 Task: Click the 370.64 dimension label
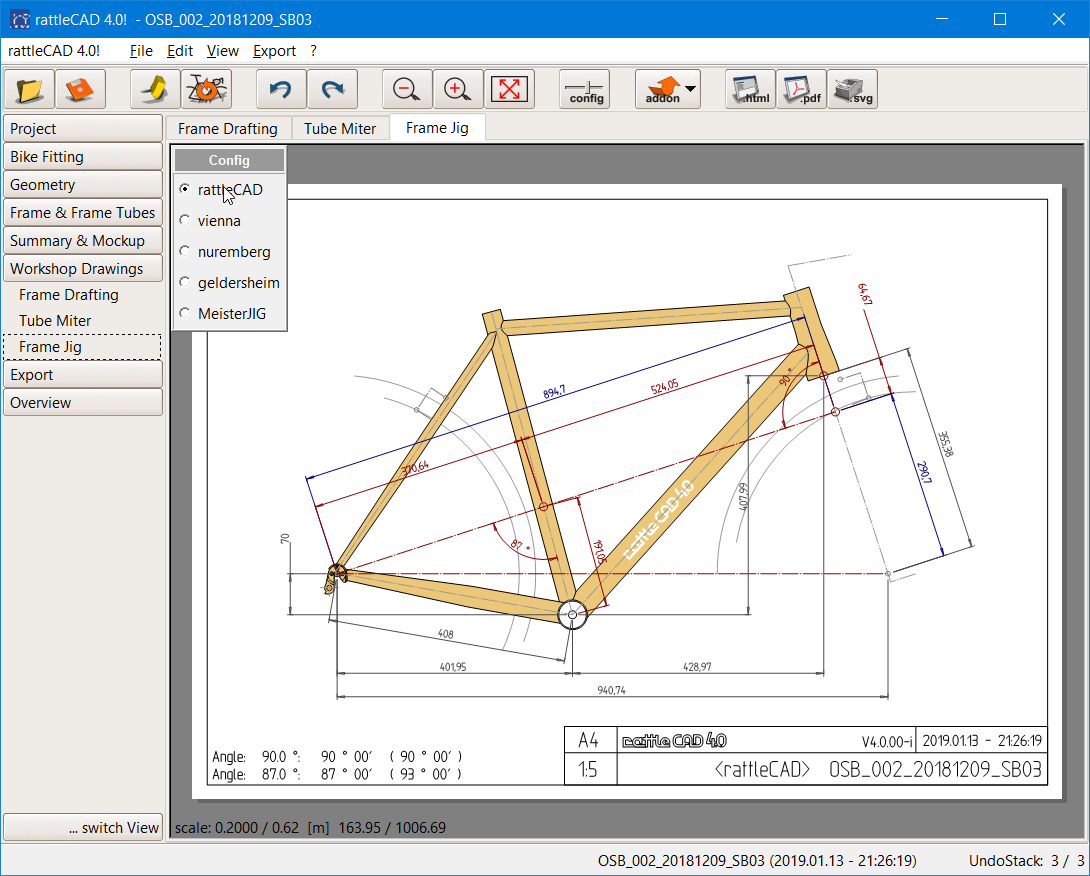click(x=415, y=469)
